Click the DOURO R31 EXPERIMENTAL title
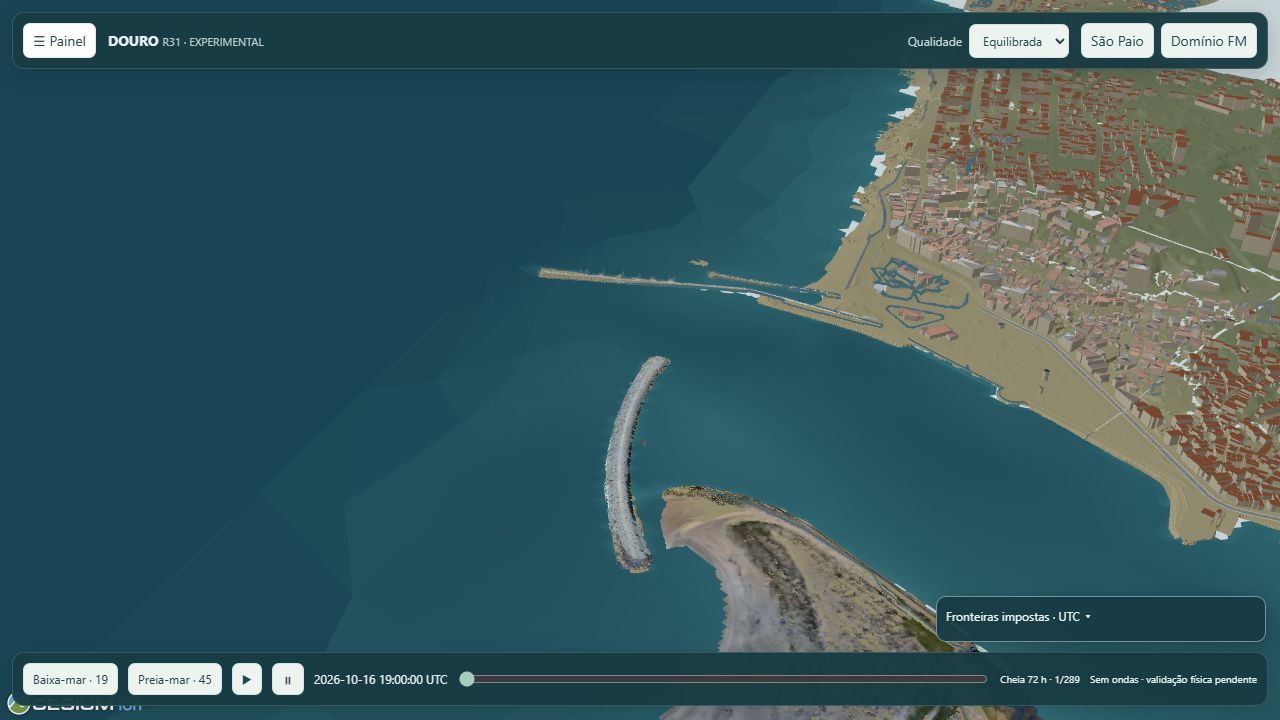Image resolution: width=1280 pixels, height=720 pixels. click(x=186, y=41)
